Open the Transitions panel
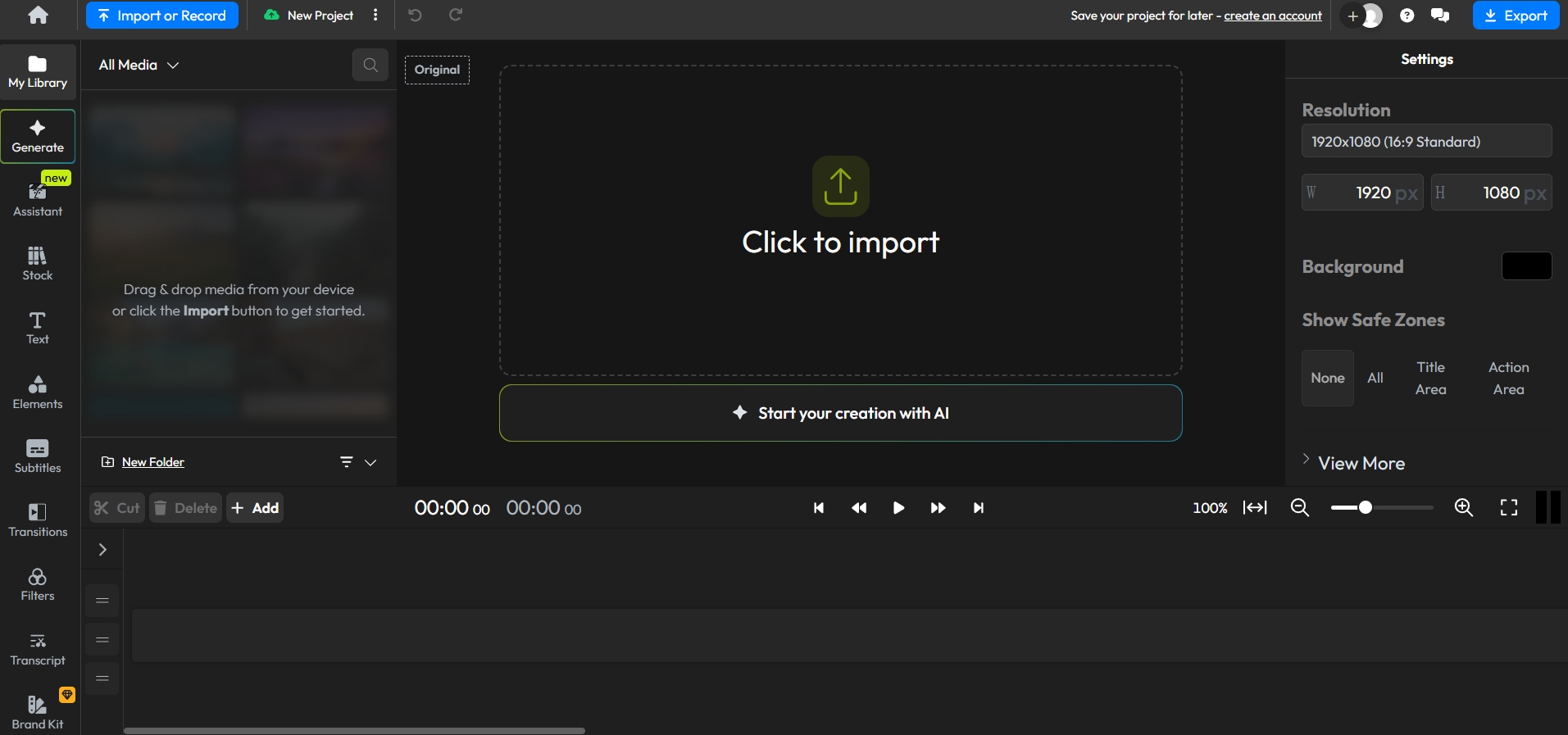 (38, 520)
